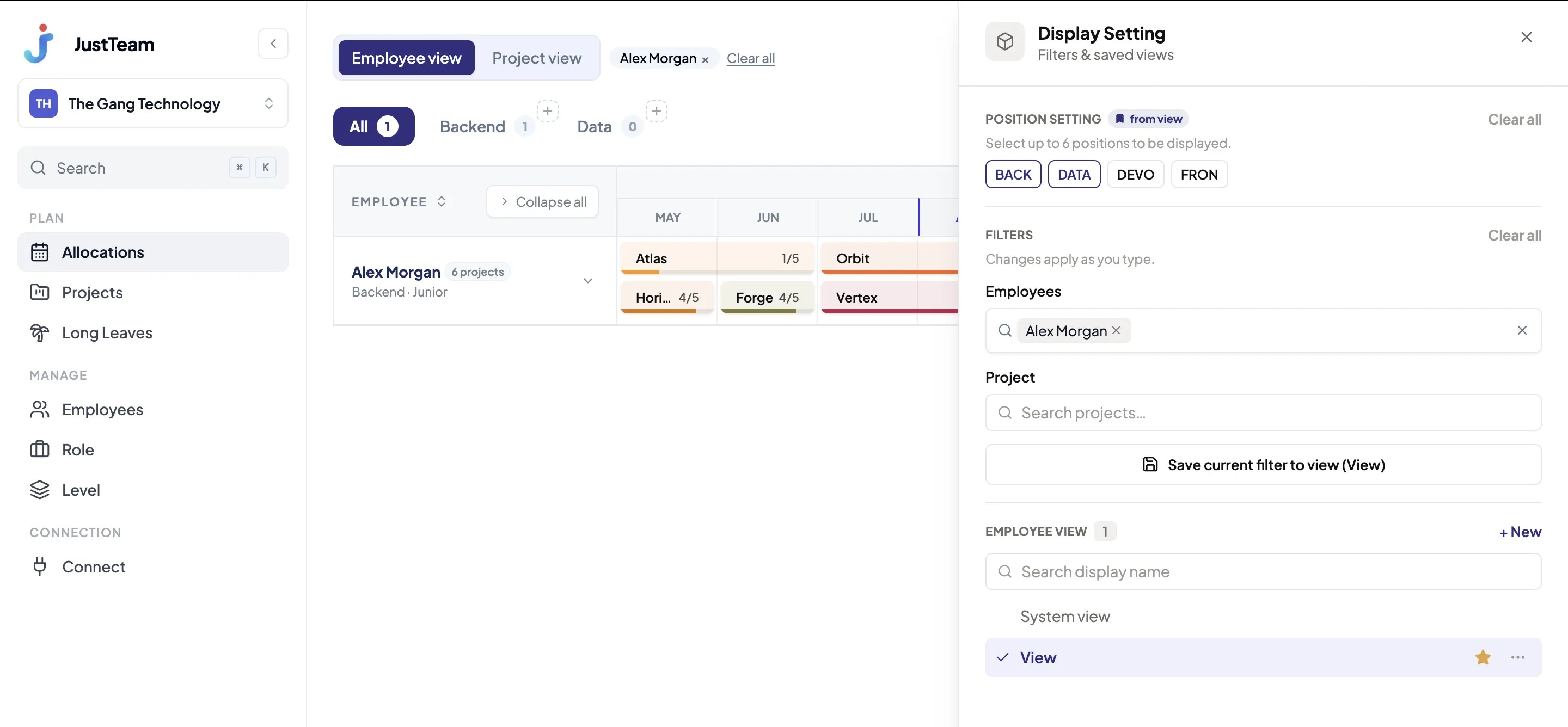Select the System view option

(1263, 617)
